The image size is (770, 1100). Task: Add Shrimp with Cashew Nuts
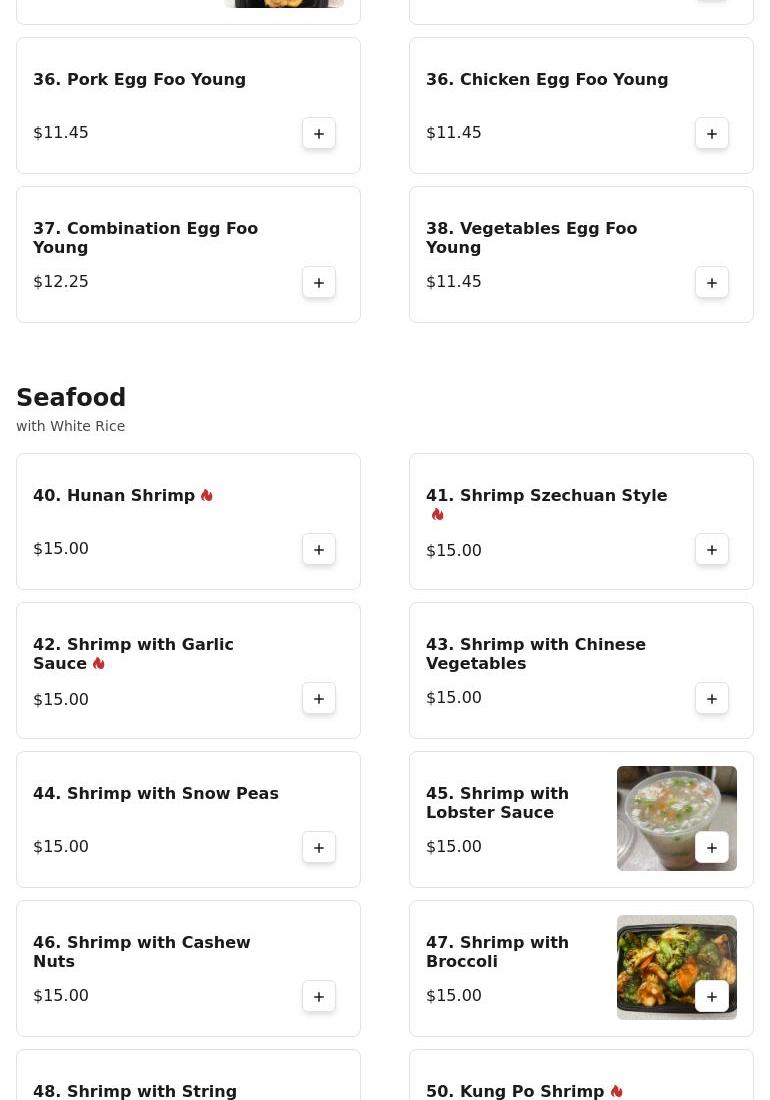(x=319, y=997)
